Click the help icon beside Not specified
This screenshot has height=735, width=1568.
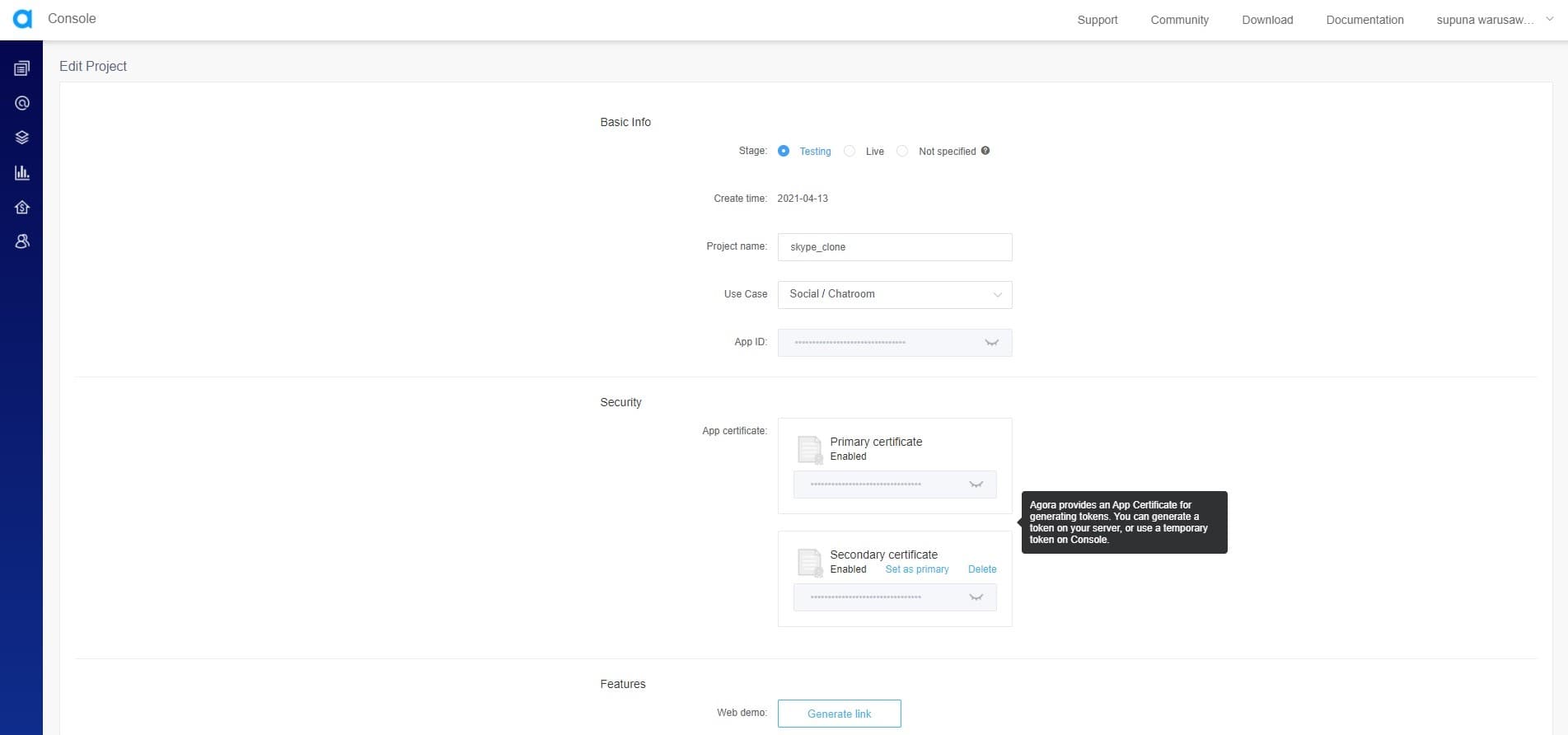[x=985, y=151]
